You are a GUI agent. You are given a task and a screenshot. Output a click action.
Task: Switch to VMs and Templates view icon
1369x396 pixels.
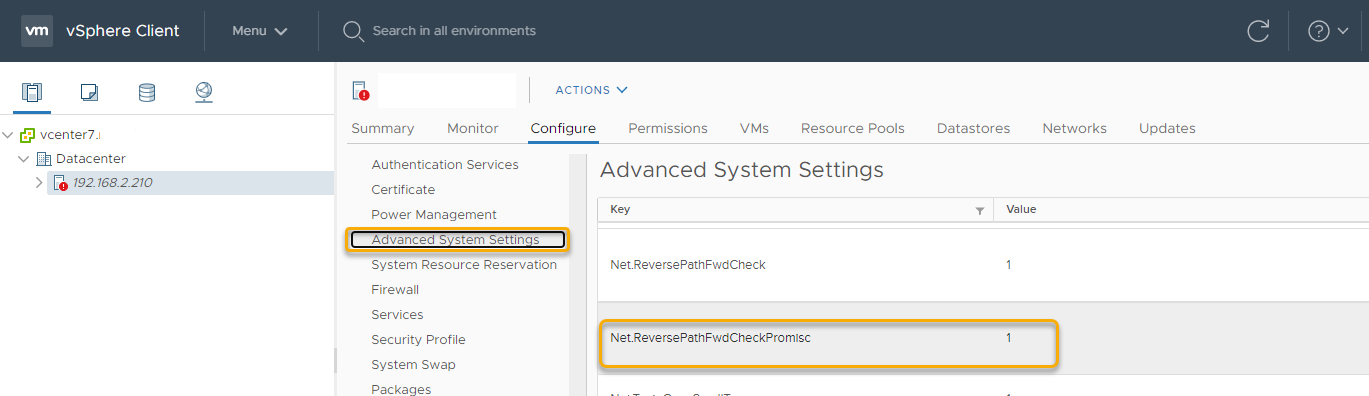pyautogui.click(x=90, y=93)
